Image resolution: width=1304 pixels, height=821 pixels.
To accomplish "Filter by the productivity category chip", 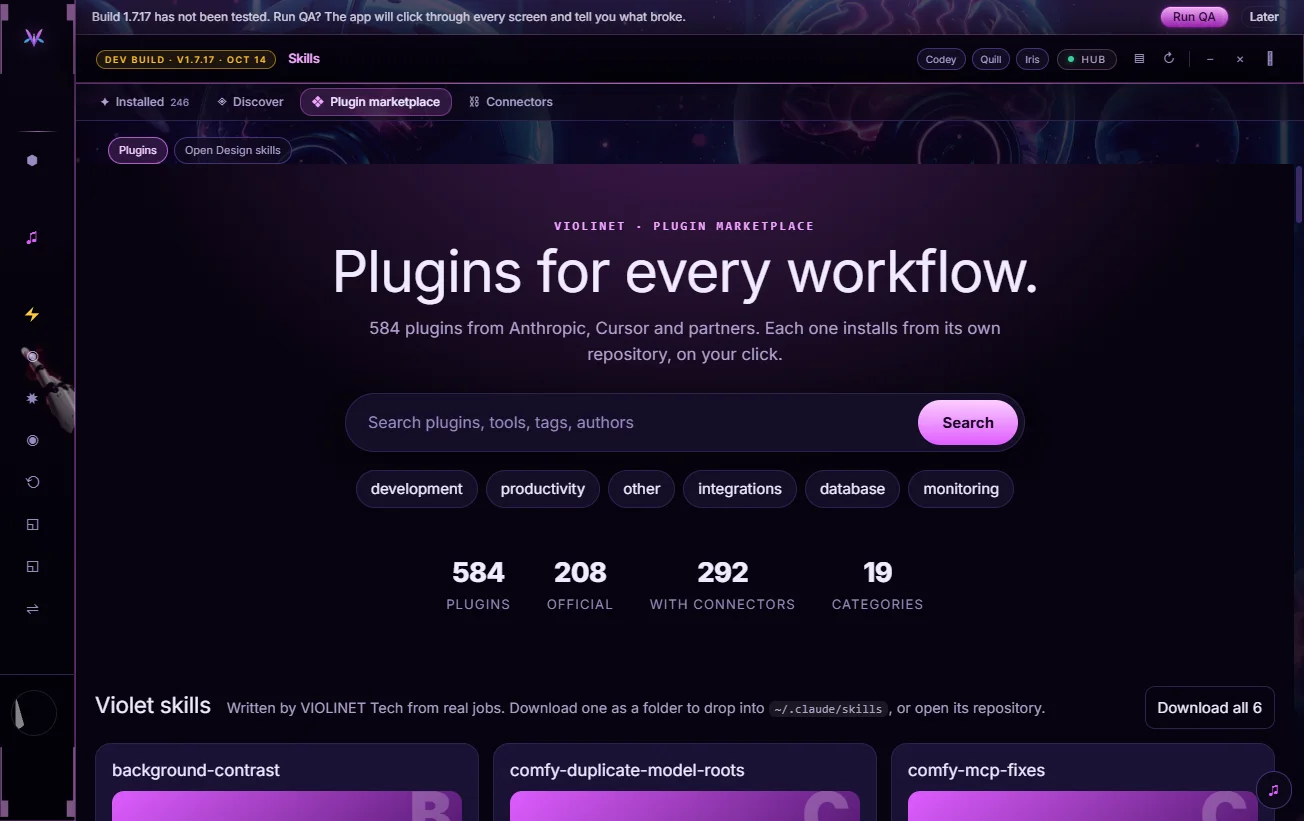I will coord(543,489).
